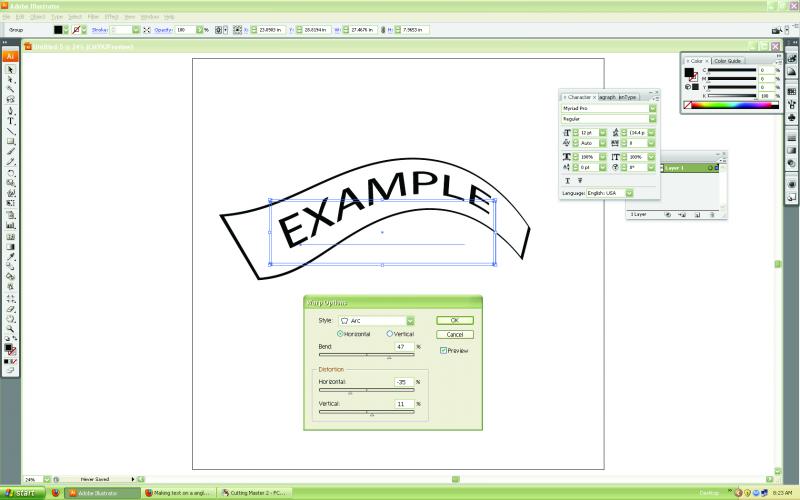
Task: Switch to the Color Guide tab
Action: pyautogui.click(x=727, y=61)
